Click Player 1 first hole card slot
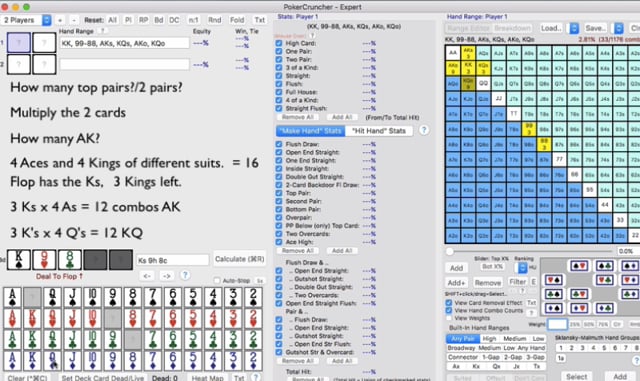This screenshot has width=640, height=381. 18,42
